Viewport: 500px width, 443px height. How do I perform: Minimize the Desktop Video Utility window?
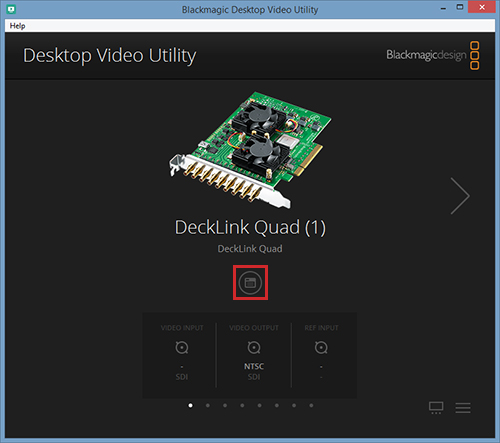[x=443, y=8]
